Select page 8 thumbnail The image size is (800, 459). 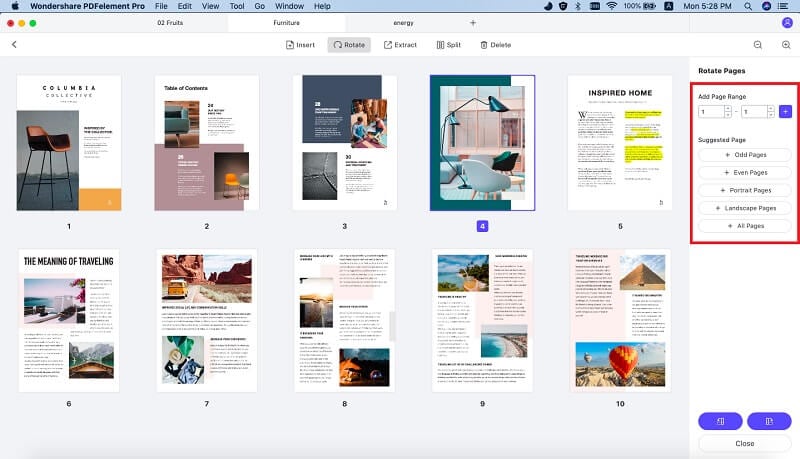pyautogui.click(x=344, y=320)
